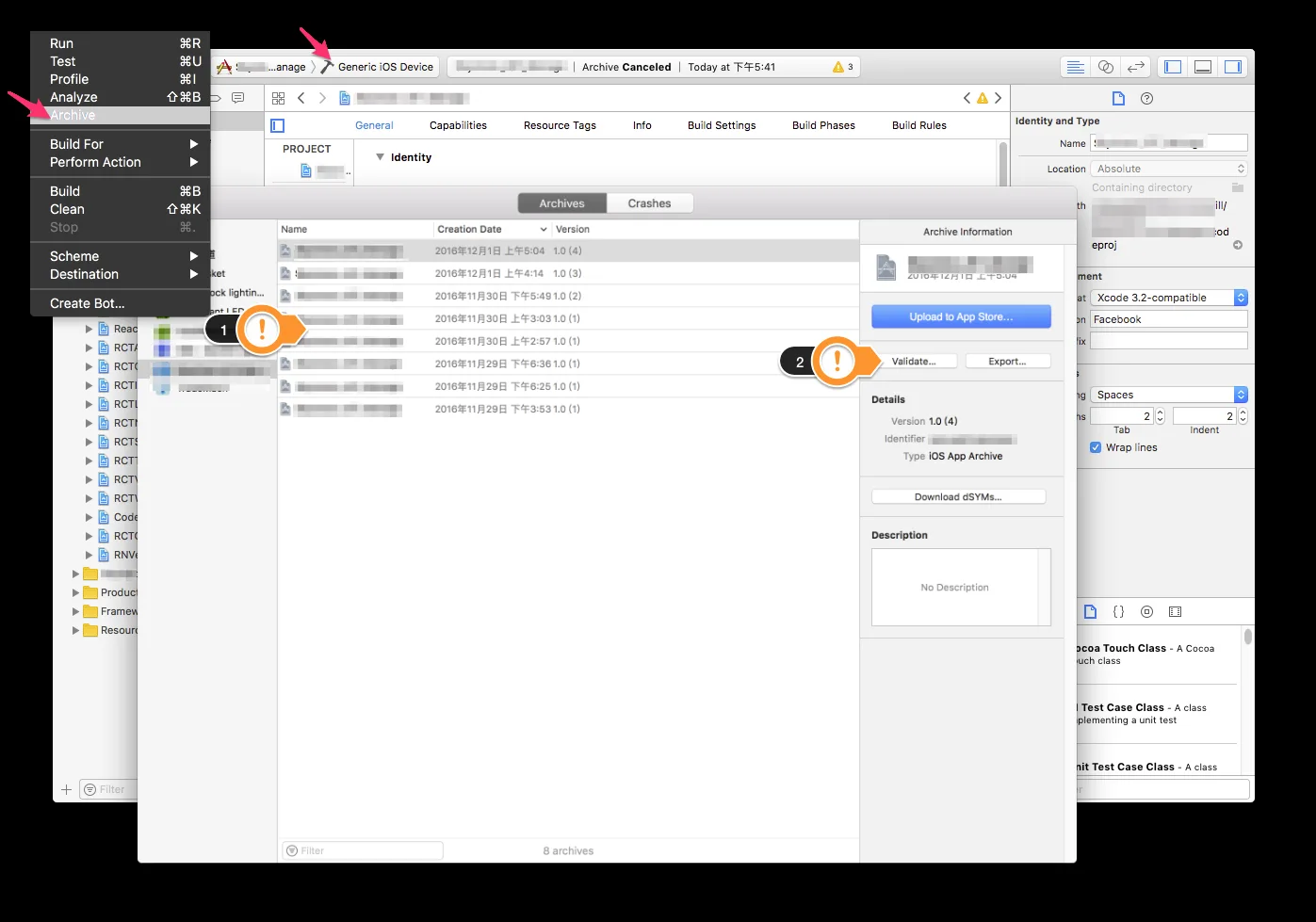Toggle the project and targets list
This screenshot has width=1316, height=922.
pyautogui.click(x=278, y=125)
